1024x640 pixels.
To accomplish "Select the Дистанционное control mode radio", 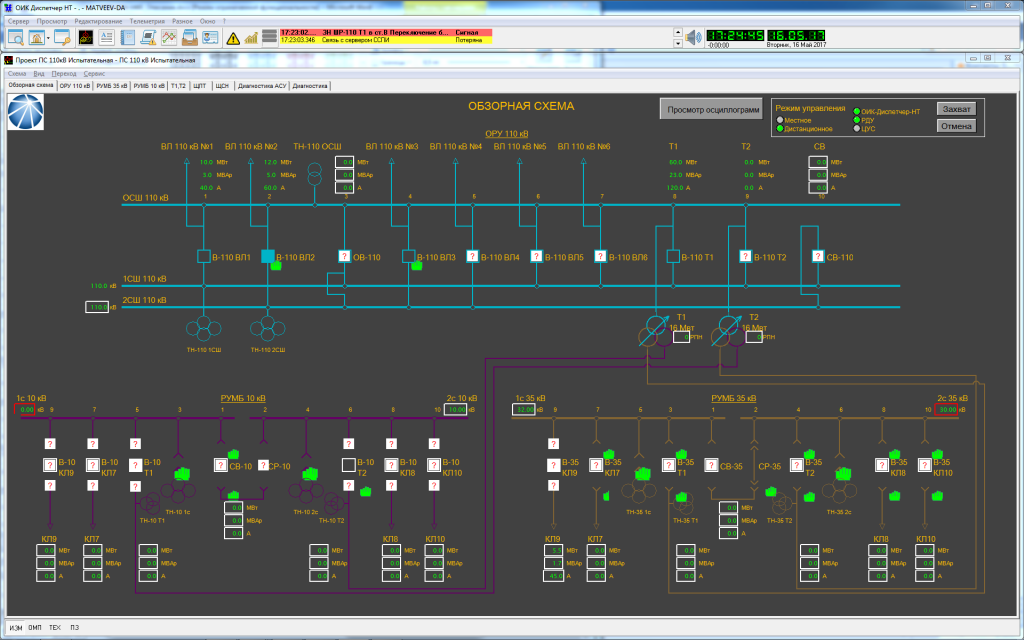I will click(780, 129).
